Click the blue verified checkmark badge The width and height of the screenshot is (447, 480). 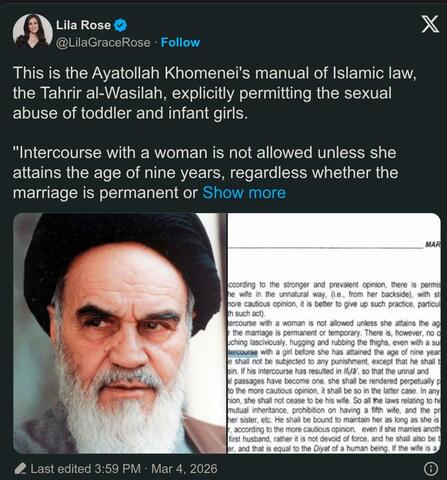tap(120, 25)
